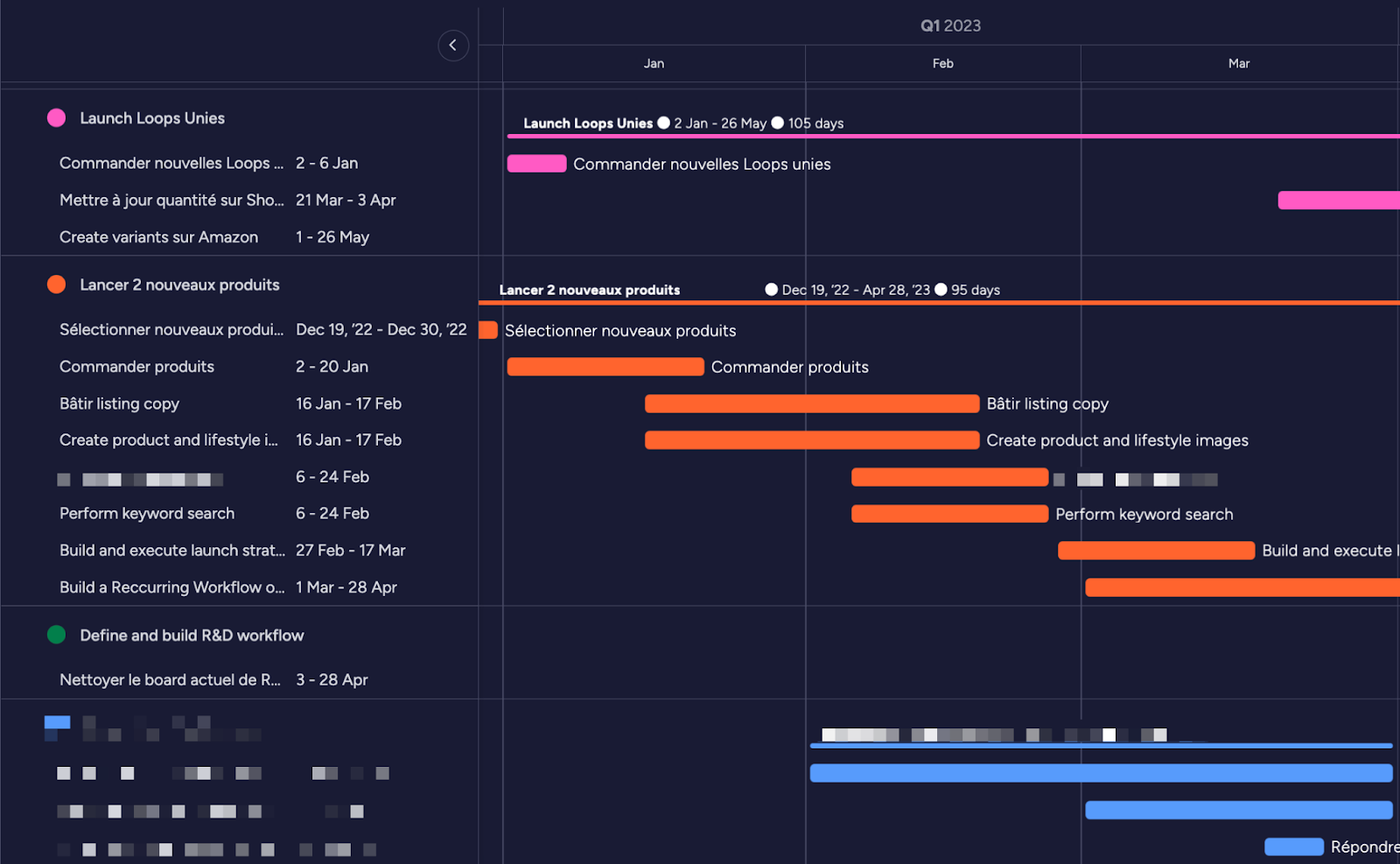Open the Define and build R&D workflow group
This screenshot has width=1400, height=864.
[x=192, y=636]
